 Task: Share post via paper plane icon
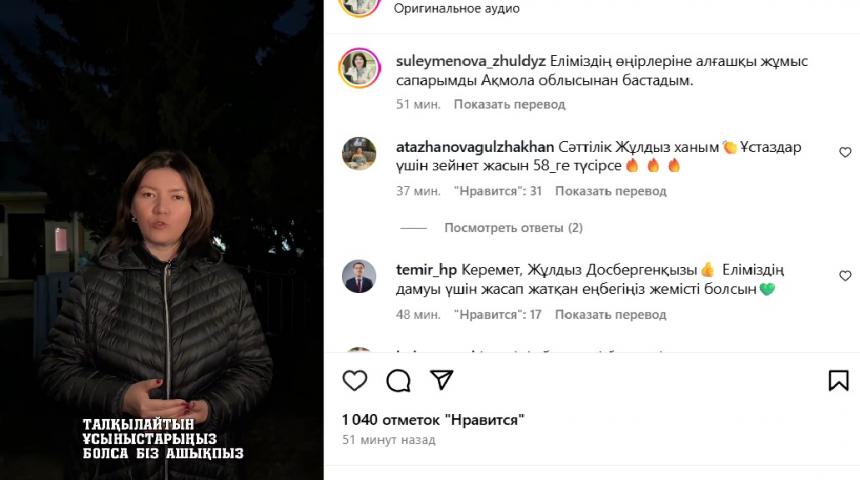coord(442,380)
